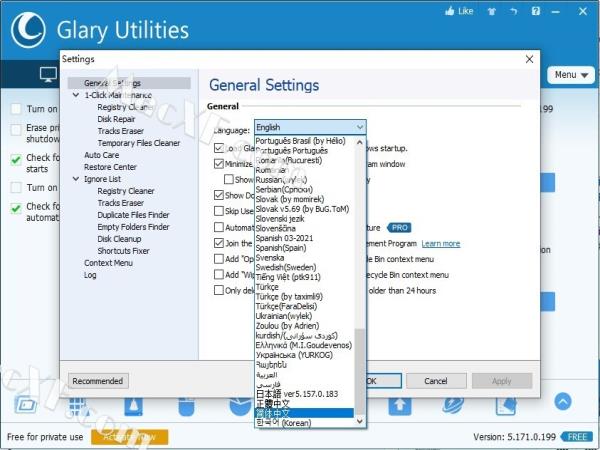Toggle the 'Minimize' checkbox in General Settings
The height and width of the screenshot is (450, 600).
click(219, 164)
